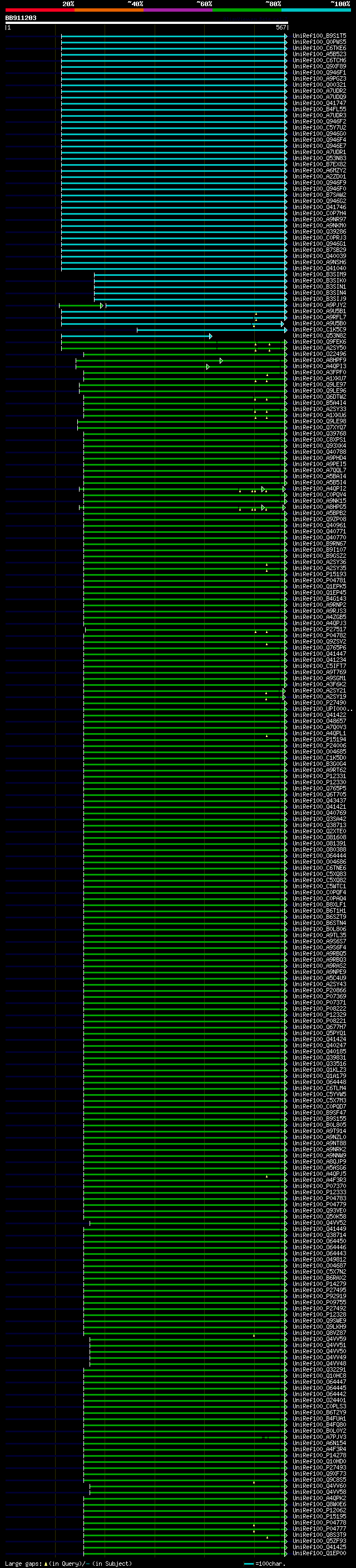Click the red 20% identity color band

click(x=39, y=10)
